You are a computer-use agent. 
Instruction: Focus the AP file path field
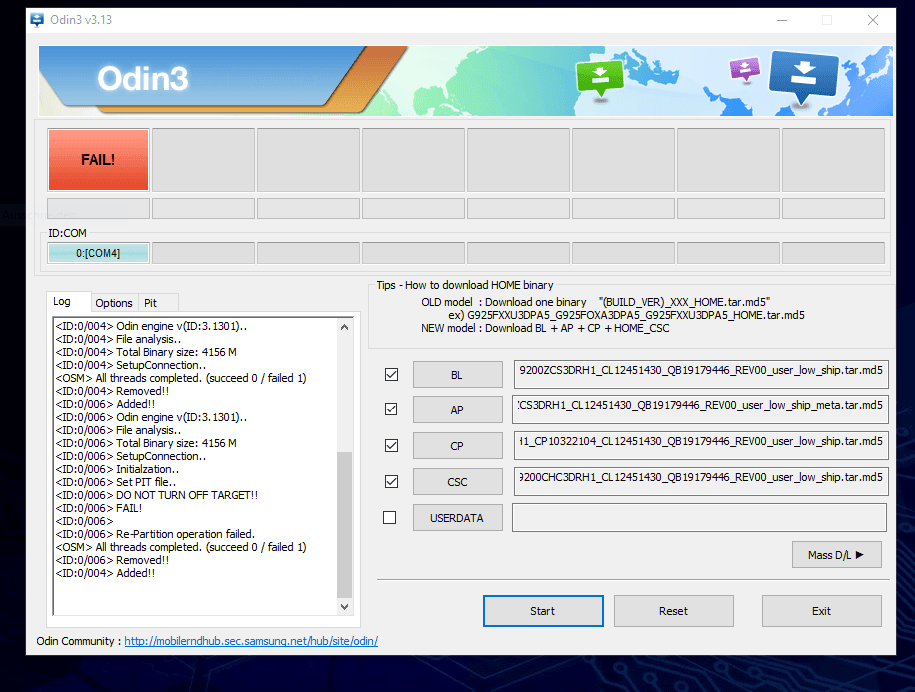tap(701, 409)
